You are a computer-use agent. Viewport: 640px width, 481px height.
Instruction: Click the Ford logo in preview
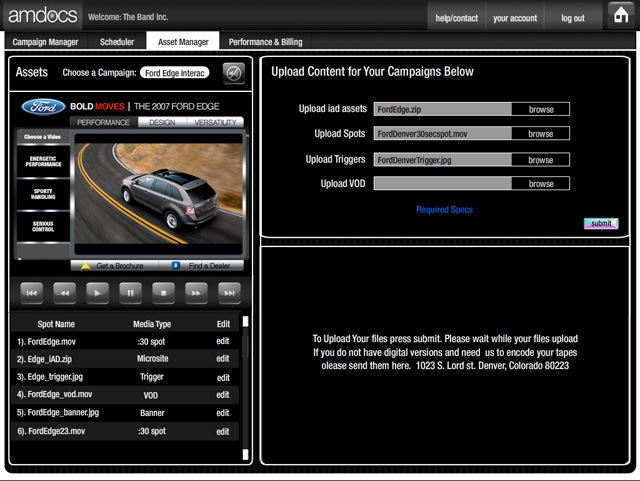coord(43,107)
